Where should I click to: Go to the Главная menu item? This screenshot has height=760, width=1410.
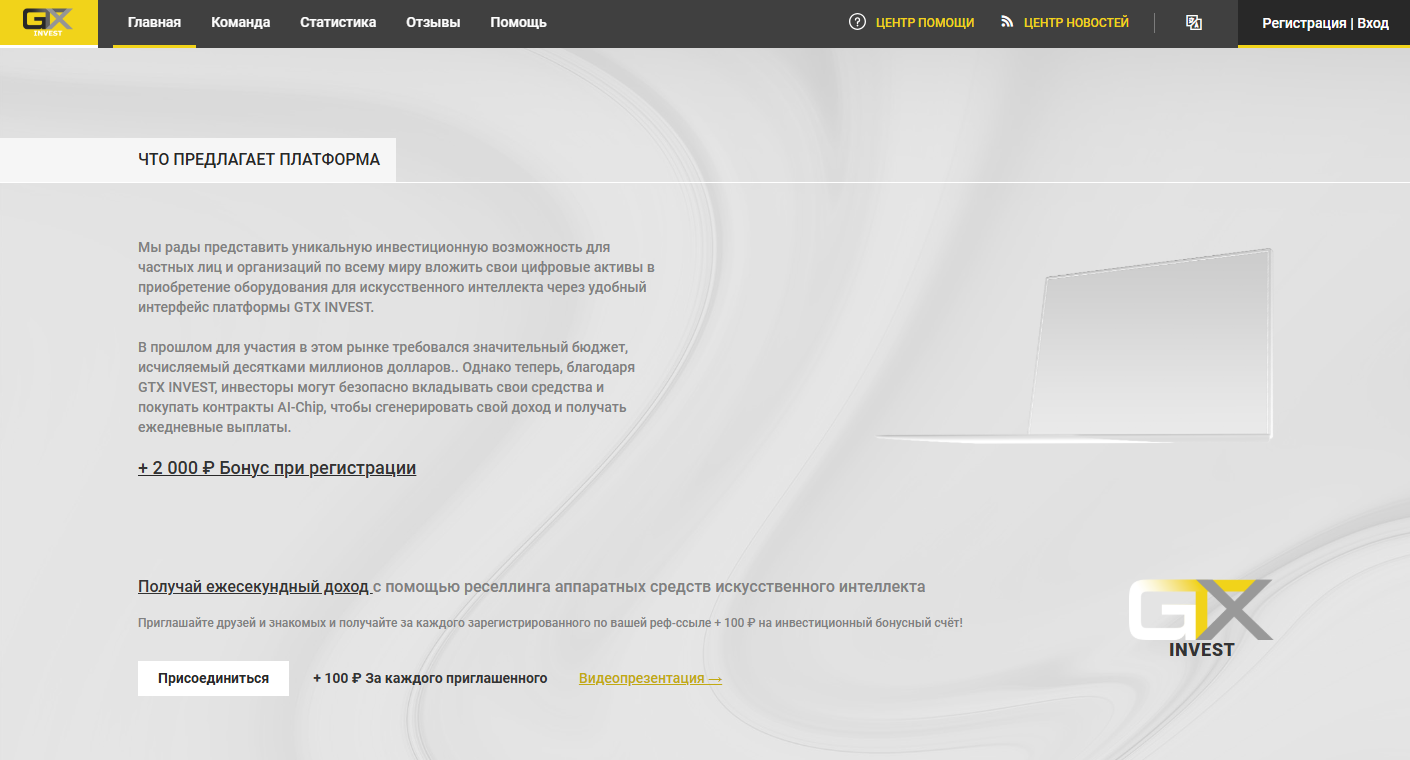coord(154,22)
